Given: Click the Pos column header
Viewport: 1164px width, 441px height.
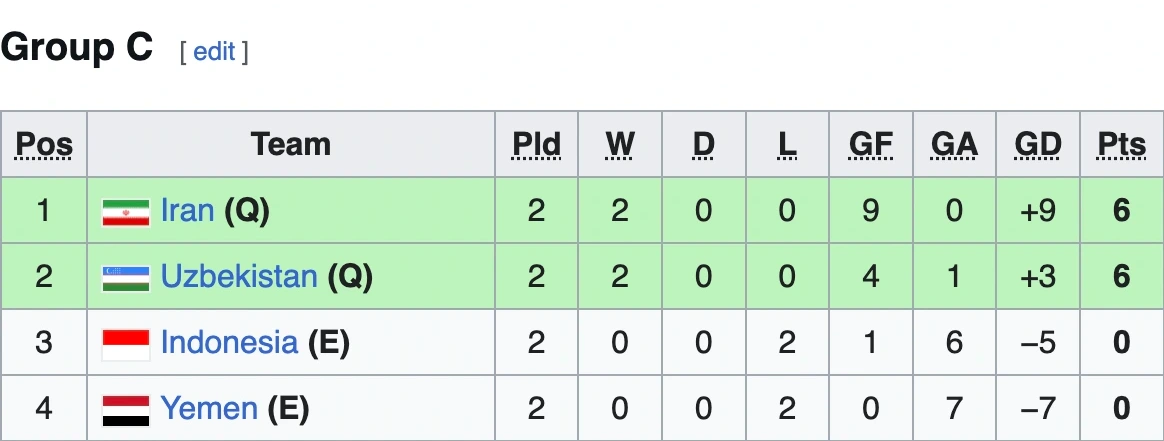Looking at the screenshot, I should tap(44, 145).
